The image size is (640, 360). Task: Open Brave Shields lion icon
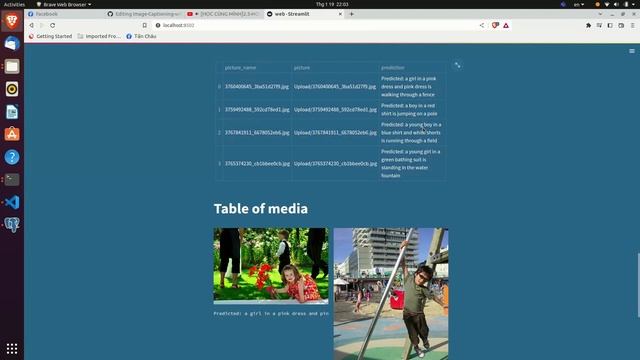tap(495, 25)
